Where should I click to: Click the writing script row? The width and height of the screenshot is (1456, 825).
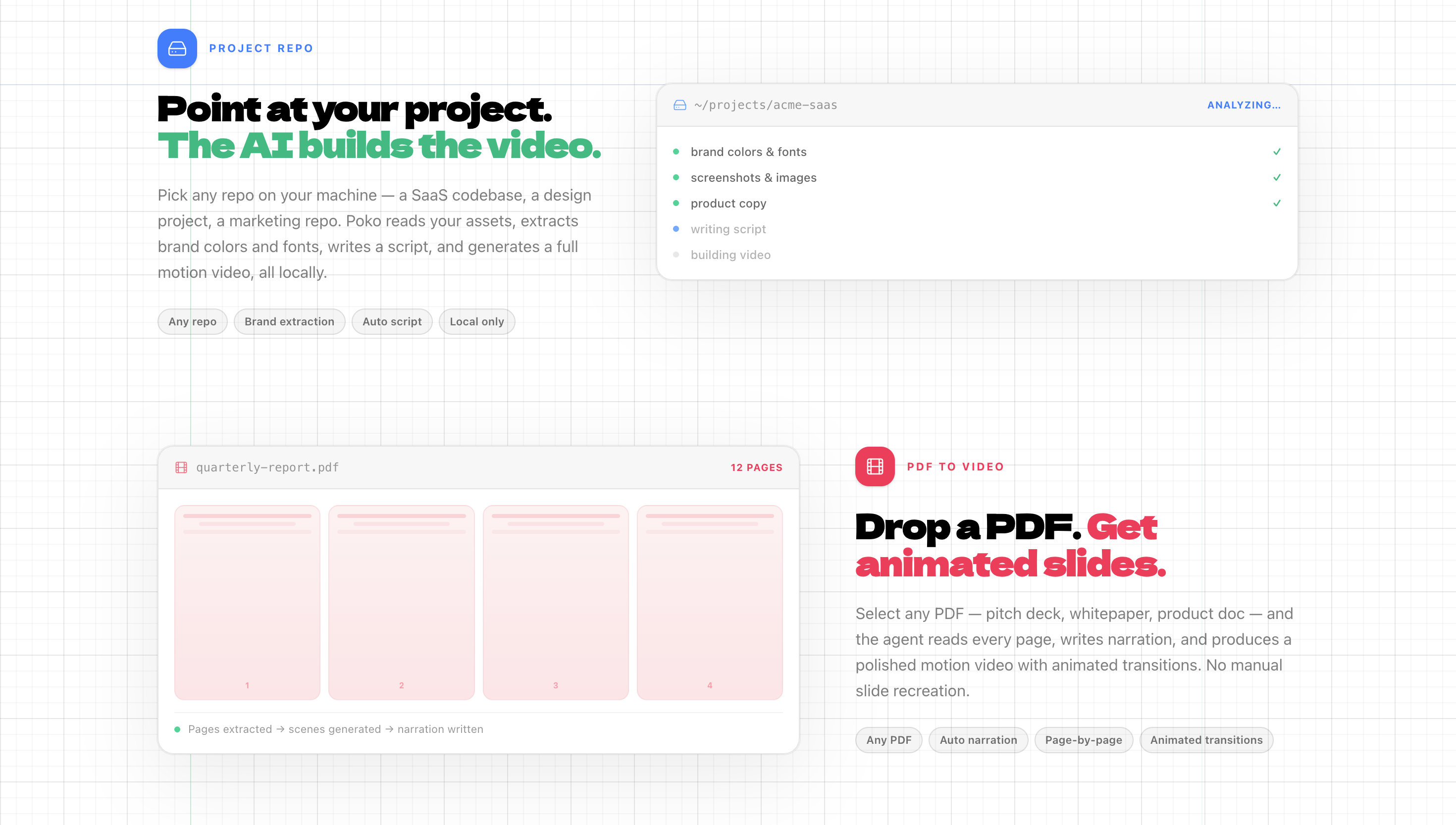point(977,229)
